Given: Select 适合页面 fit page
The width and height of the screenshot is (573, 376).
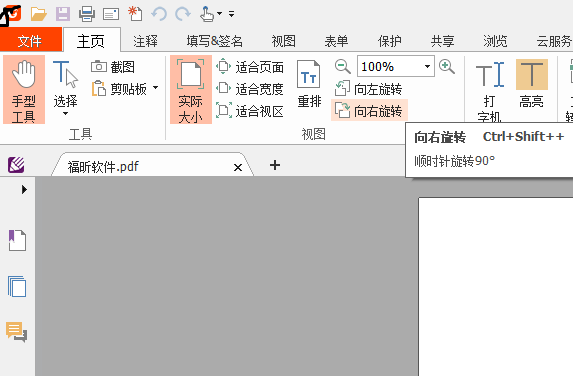Looking at the screenshot, I should 250,67.
